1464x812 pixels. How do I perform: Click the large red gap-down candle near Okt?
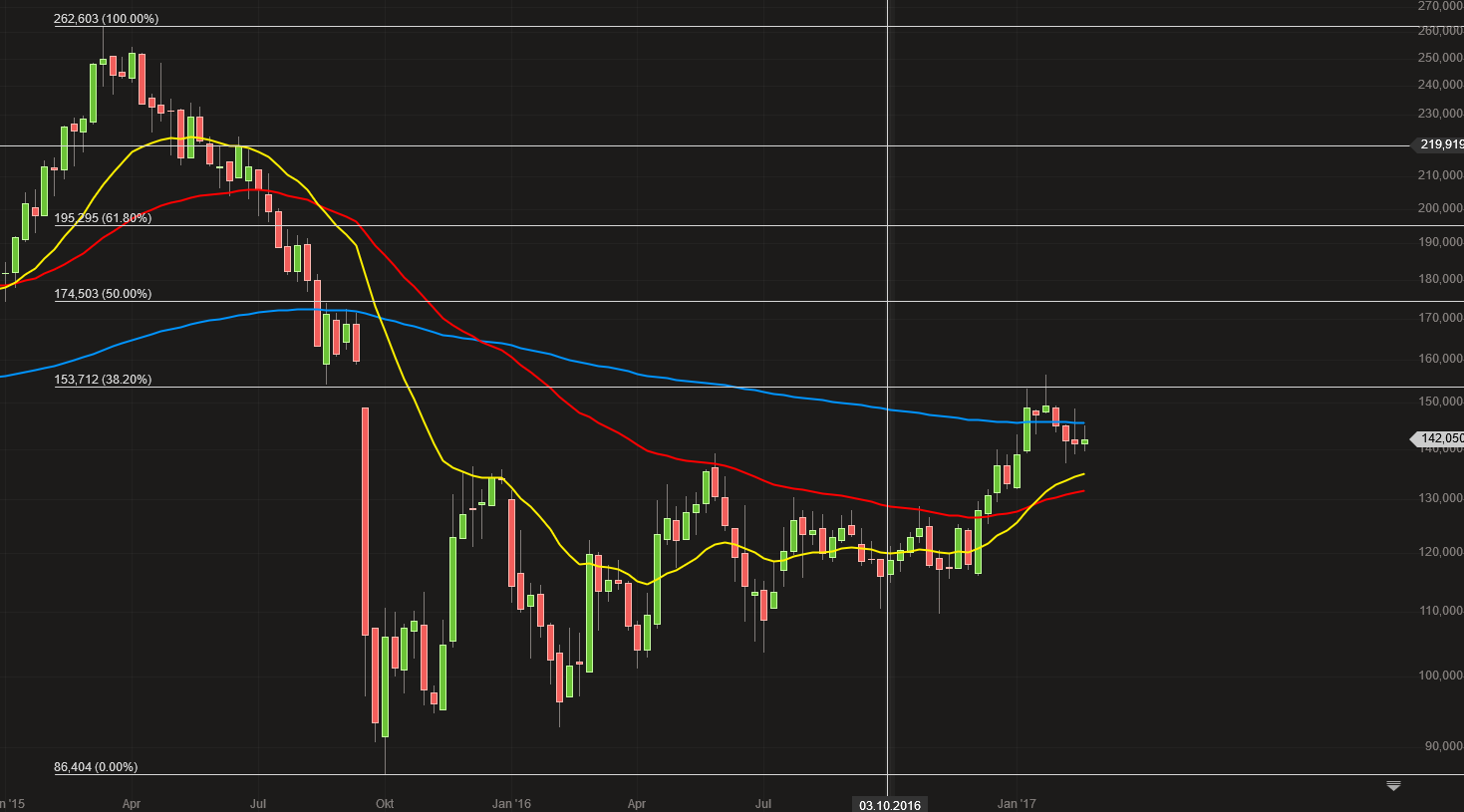pyautogui.click(x=365, y=518)
